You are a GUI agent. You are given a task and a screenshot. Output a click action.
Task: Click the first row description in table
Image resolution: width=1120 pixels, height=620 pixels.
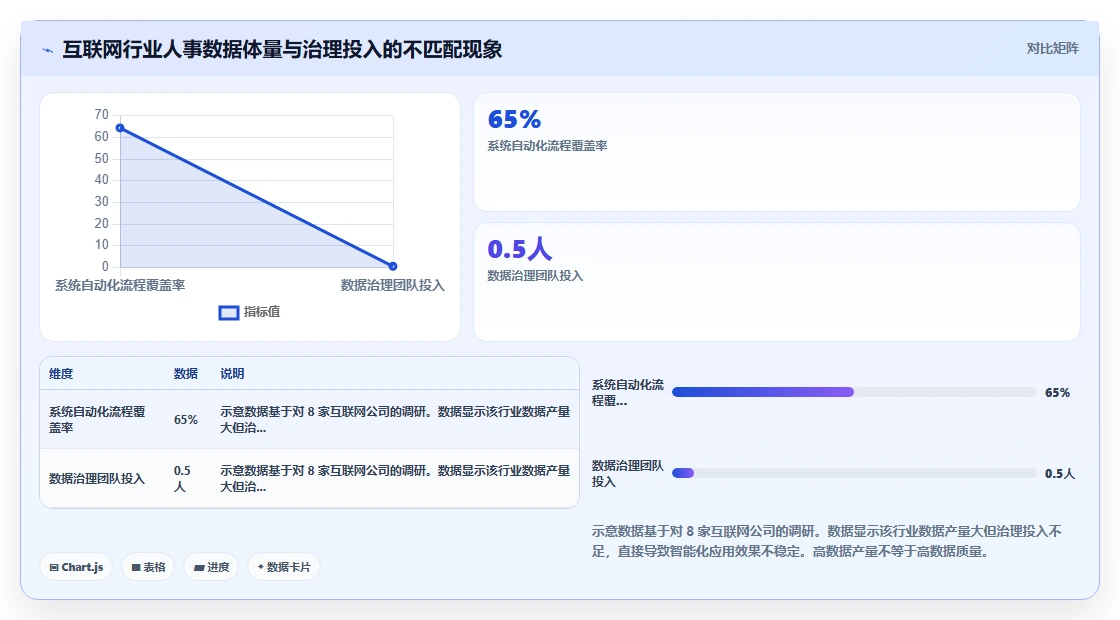pos(395,420)
